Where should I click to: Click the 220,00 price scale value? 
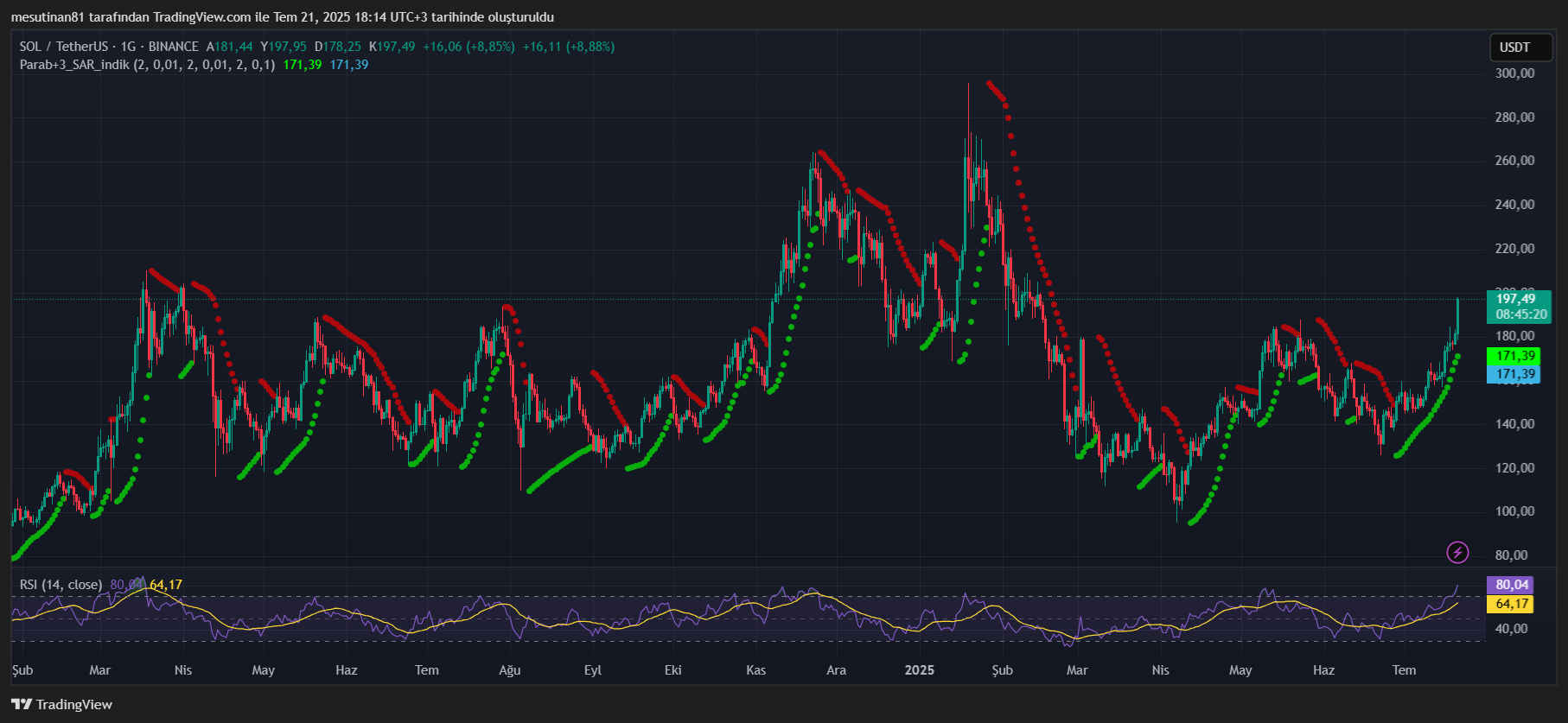[x=1514, y=249]
